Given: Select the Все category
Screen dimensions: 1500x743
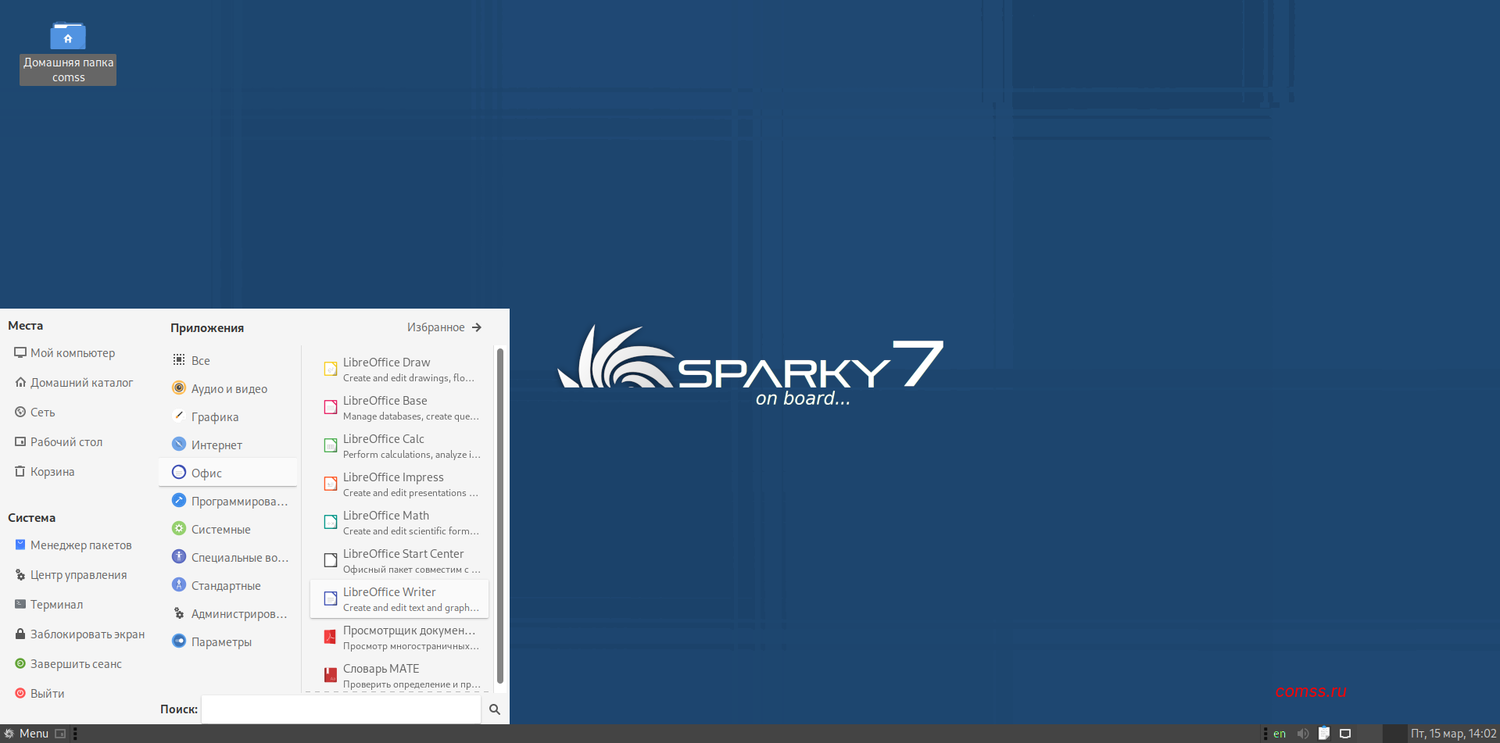Looking at the screenshot, I should click(228, 360).
